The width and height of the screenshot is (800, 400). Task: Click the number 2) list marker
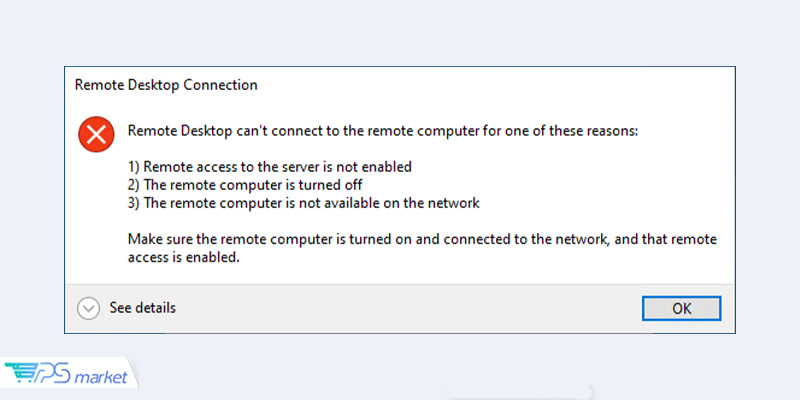(134, 185)
